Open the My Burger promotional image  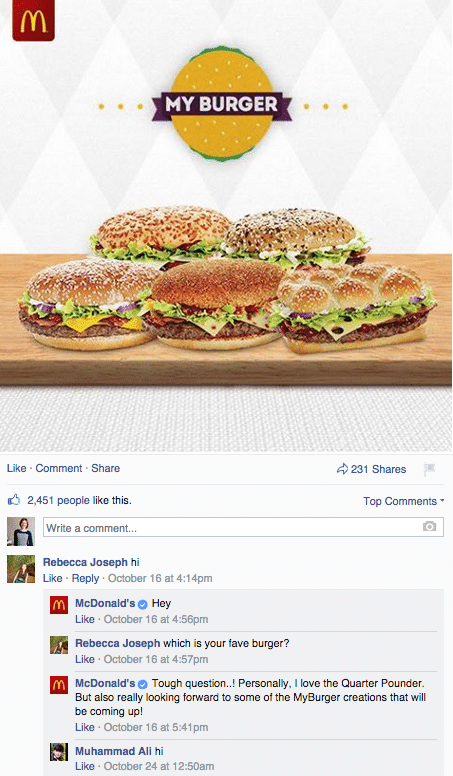click(226, 226)
